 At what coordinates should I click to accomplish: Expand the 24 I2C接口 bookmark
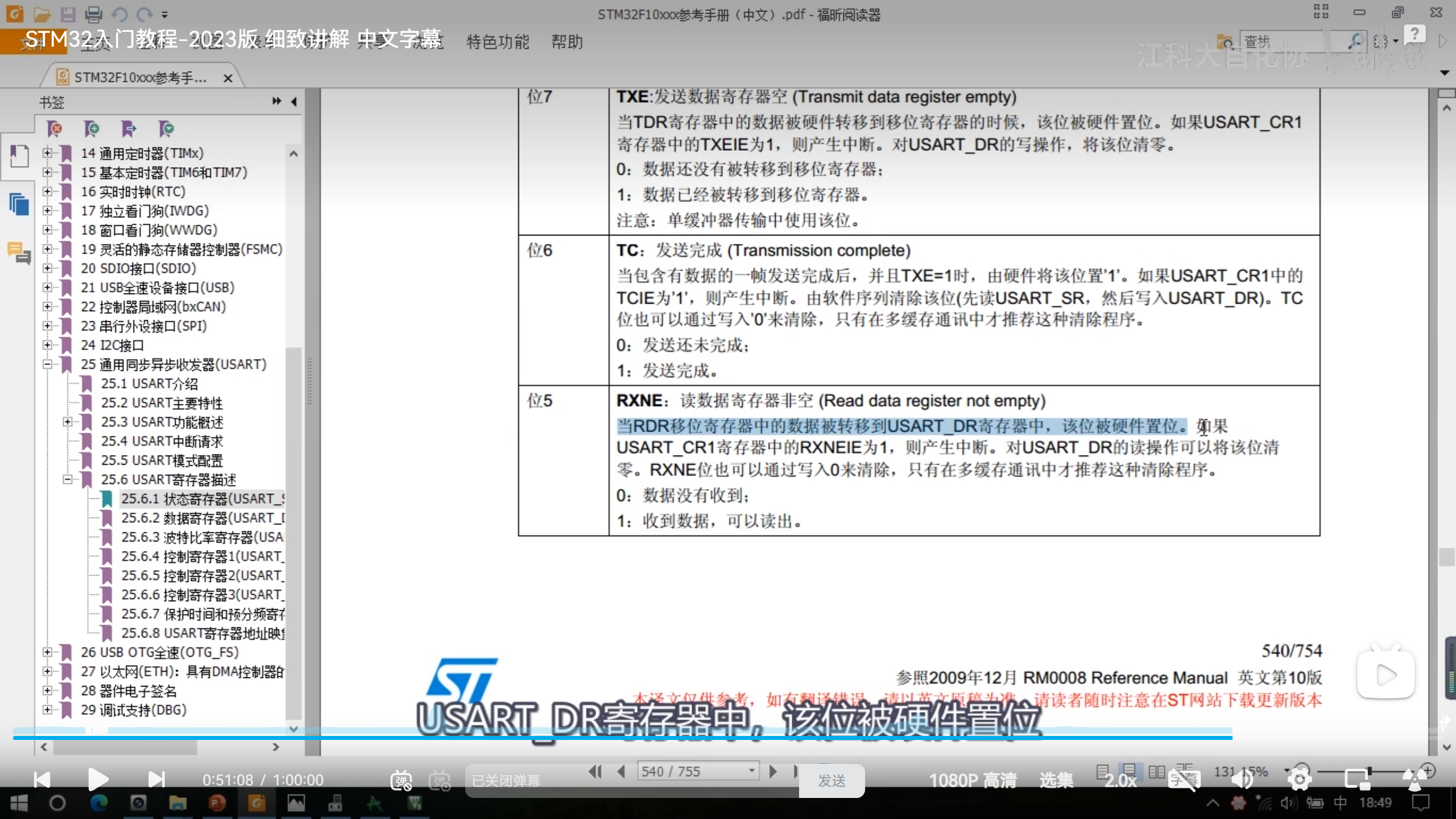coord(48,345)
